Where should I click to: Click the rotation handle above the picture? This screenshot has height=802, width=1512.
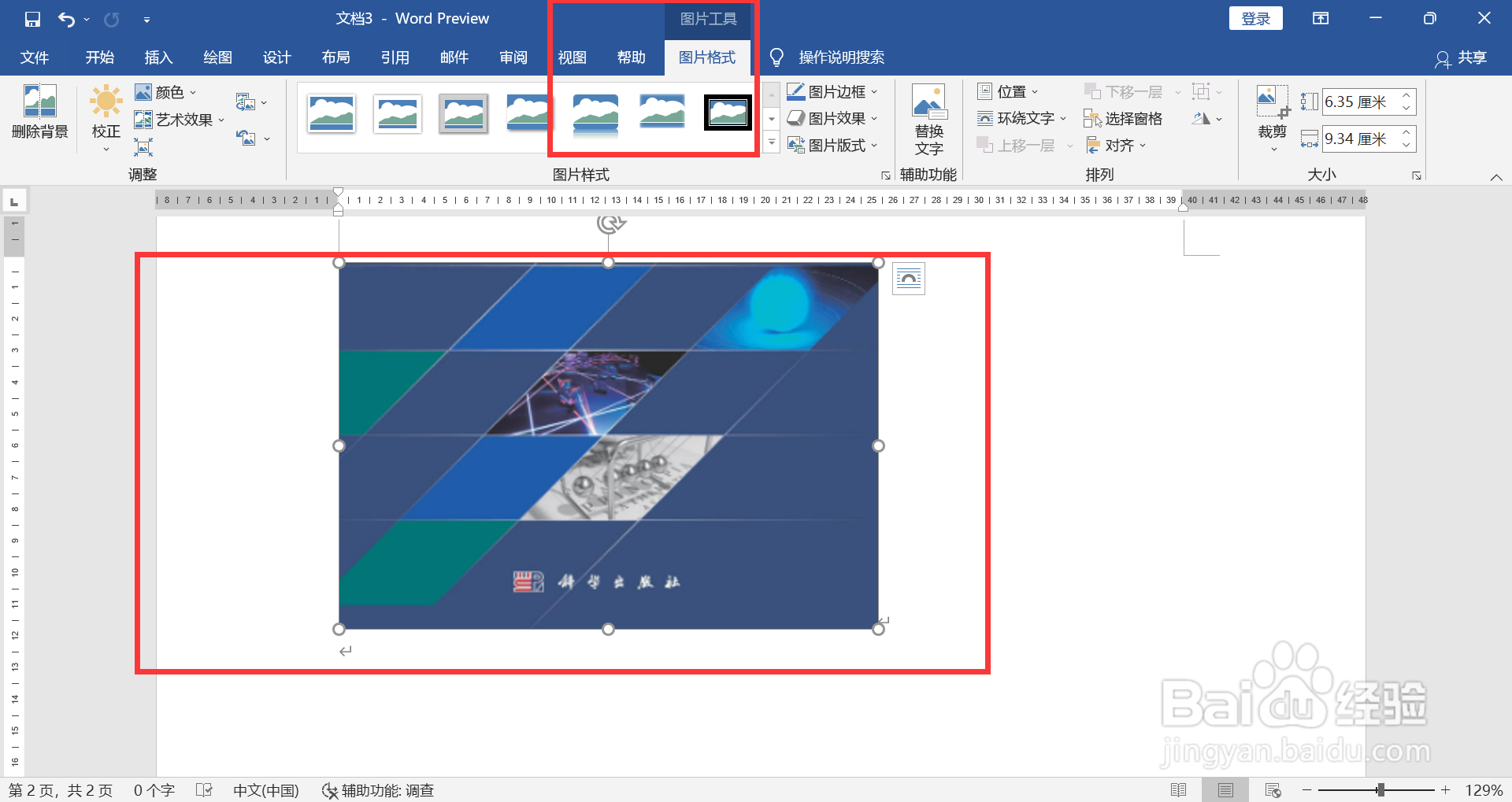610,224
